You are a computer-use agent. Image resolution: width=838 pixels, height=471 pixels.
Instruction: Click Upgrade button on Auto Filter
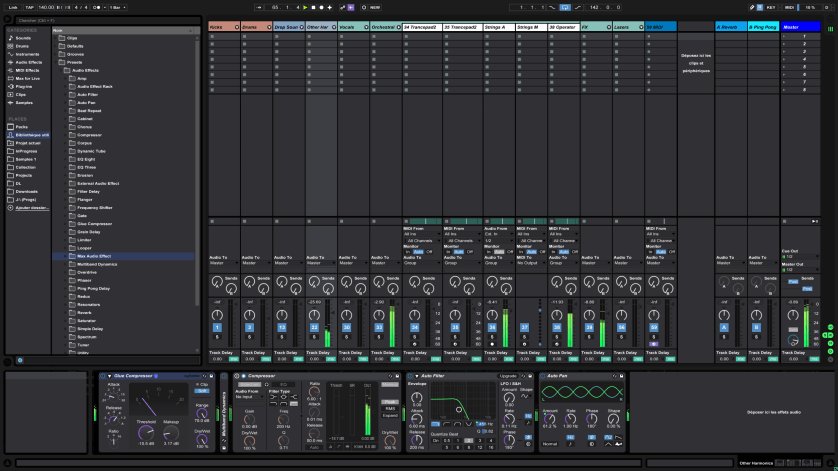pyautogui.click(x=508, y=376)
